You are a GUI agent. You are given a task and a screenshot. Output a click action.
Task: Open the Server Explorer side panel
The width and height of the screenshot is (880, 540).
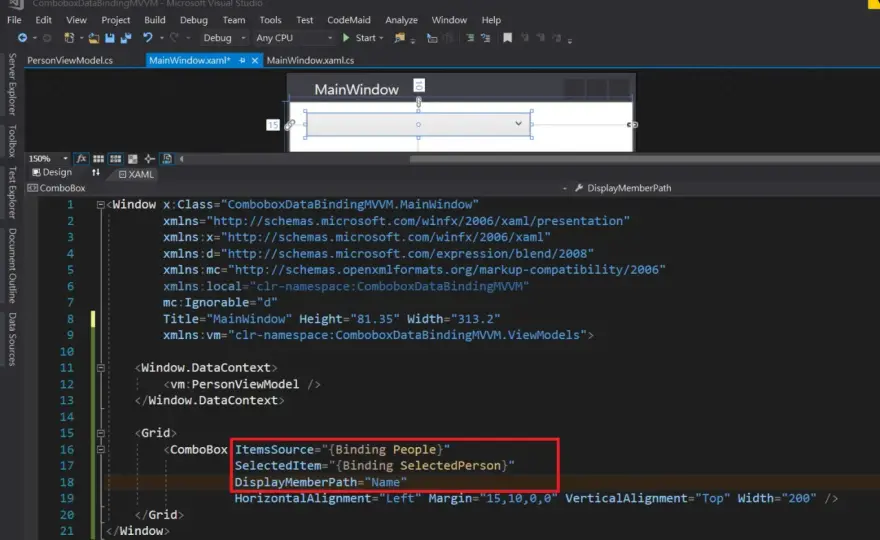[x=12, y=84]
